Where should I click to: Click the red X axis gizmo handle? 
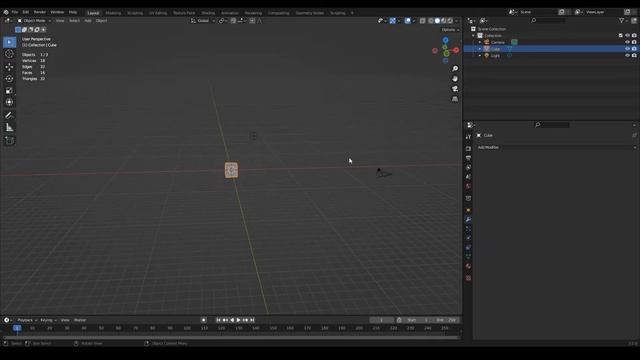coord(456,50)
